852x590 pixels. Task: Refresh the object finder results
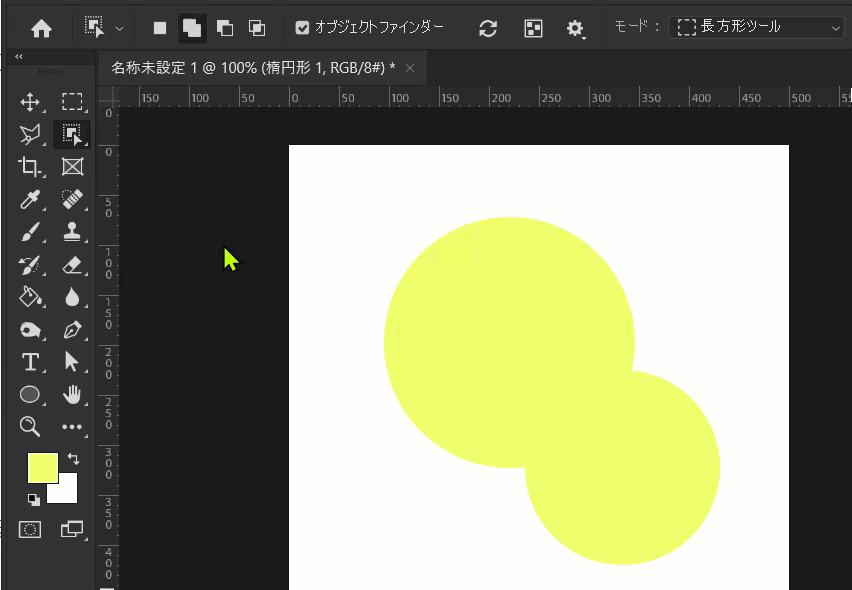pos(487,28)
